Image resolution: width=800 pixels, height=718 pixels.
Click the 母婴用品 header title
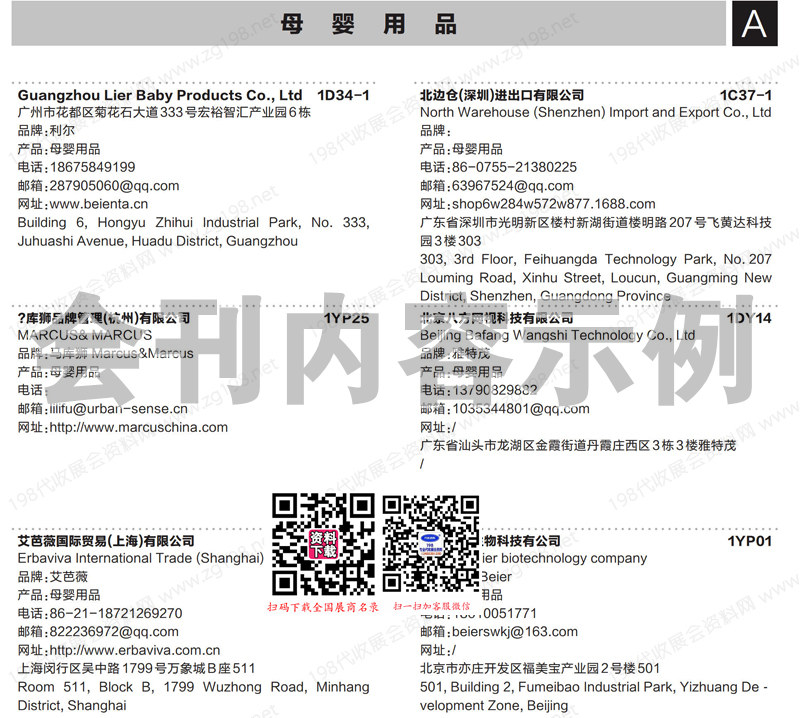point(368,24)
